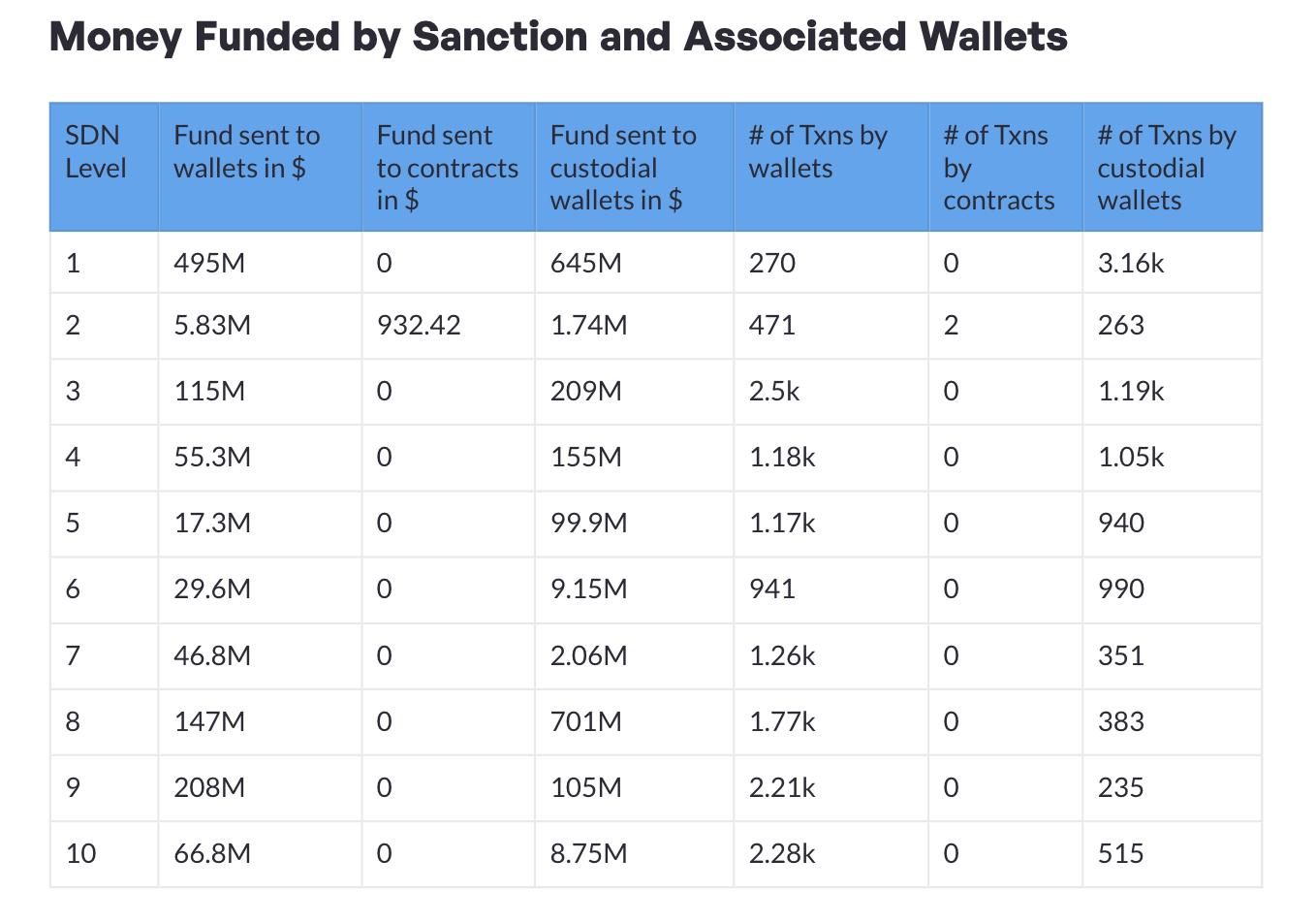Image resolution: width=1316 pixels, height=923 pixels.
Task: Select the "# of Txns by contracts" header
Action: pyautogui.click(x=998, y=168)
